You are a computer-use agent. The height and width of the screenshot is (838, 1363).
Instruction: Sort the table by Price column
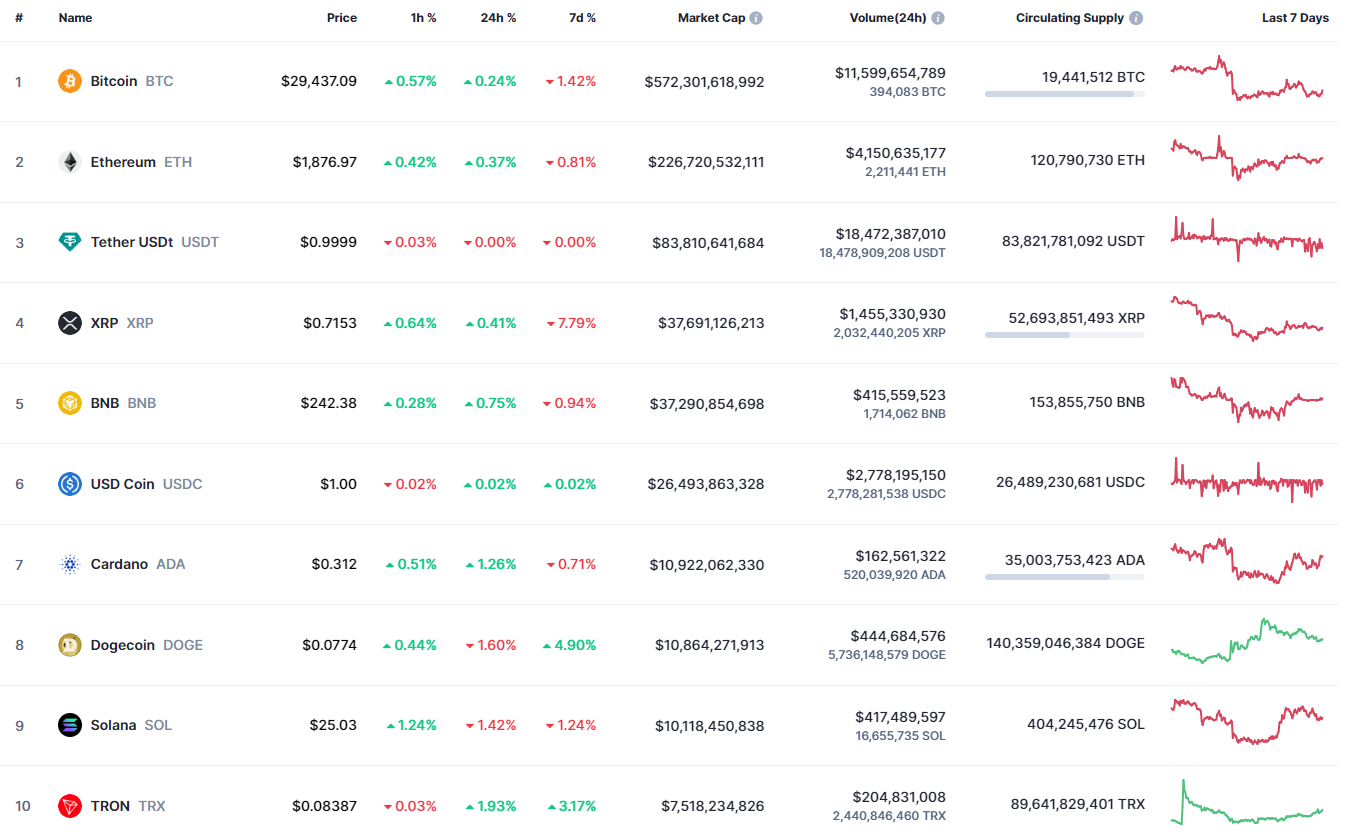(341, 17)
